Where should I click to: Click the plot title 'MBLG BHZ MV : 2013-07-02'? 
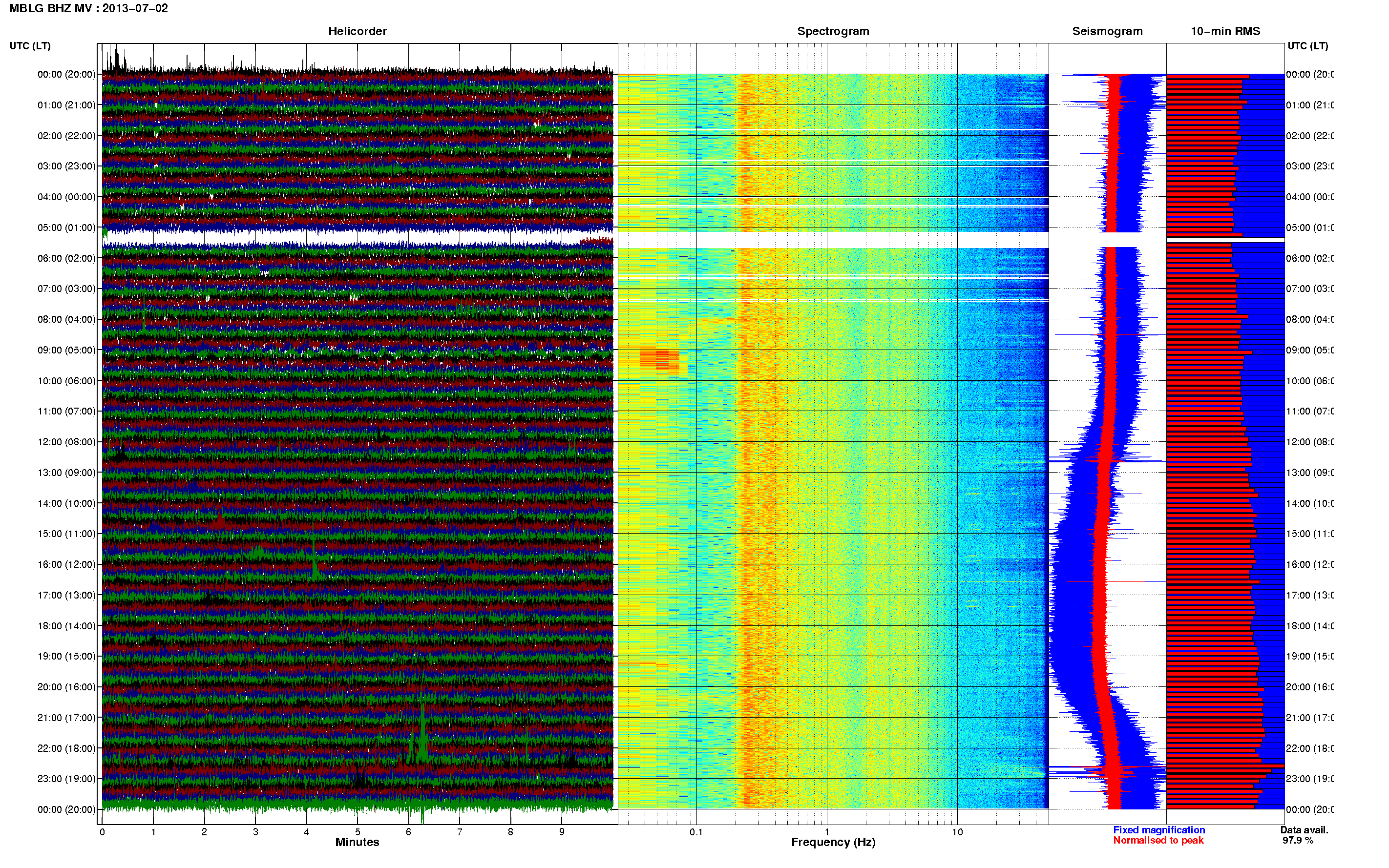coord(88,9)
